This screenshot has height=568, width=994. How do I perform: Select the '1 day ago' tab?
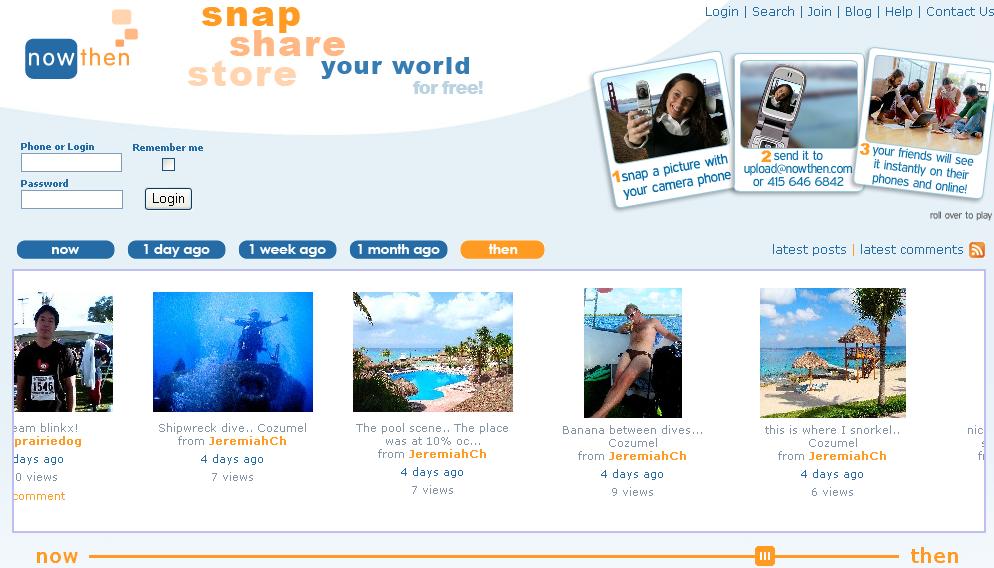pyautogui.click(x=176, y=250)
